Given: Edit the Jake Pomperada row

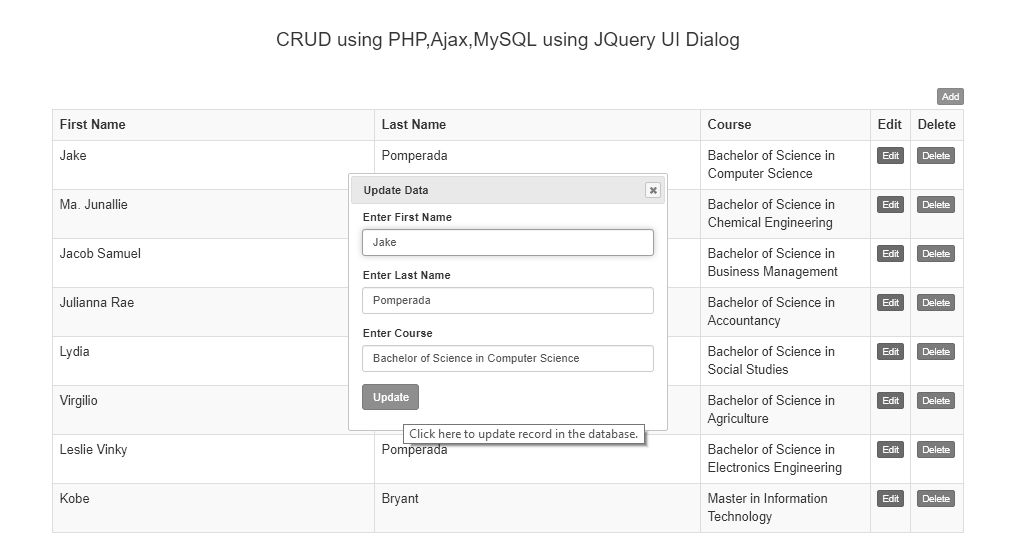Looking at the screenshot, I should (890, 156).
